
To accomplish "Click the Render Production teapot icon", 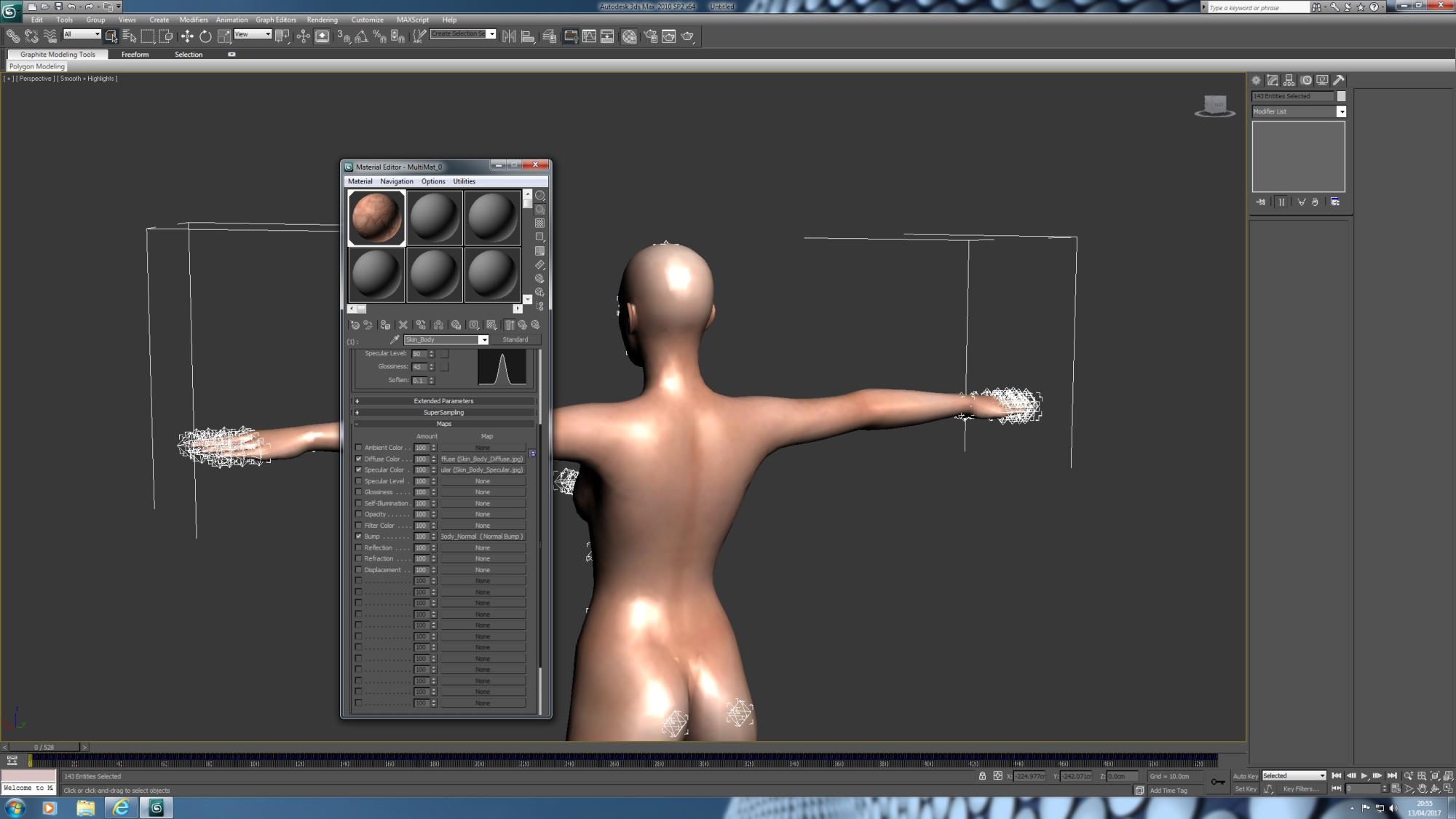I will pyautogui.click(x=688, y=36).
